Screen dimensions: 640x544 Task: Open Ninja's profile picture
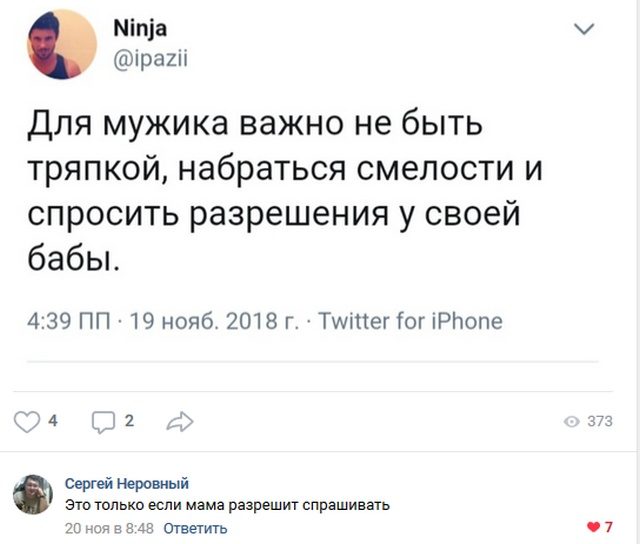61,44
